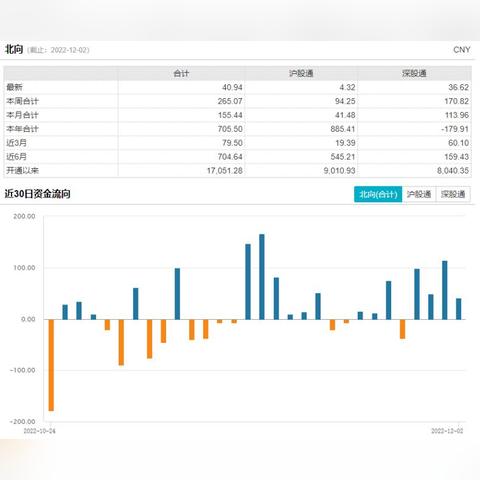Click the value 704.64 in table
Screen dimensions: 480x480
[x=230, y=157]
